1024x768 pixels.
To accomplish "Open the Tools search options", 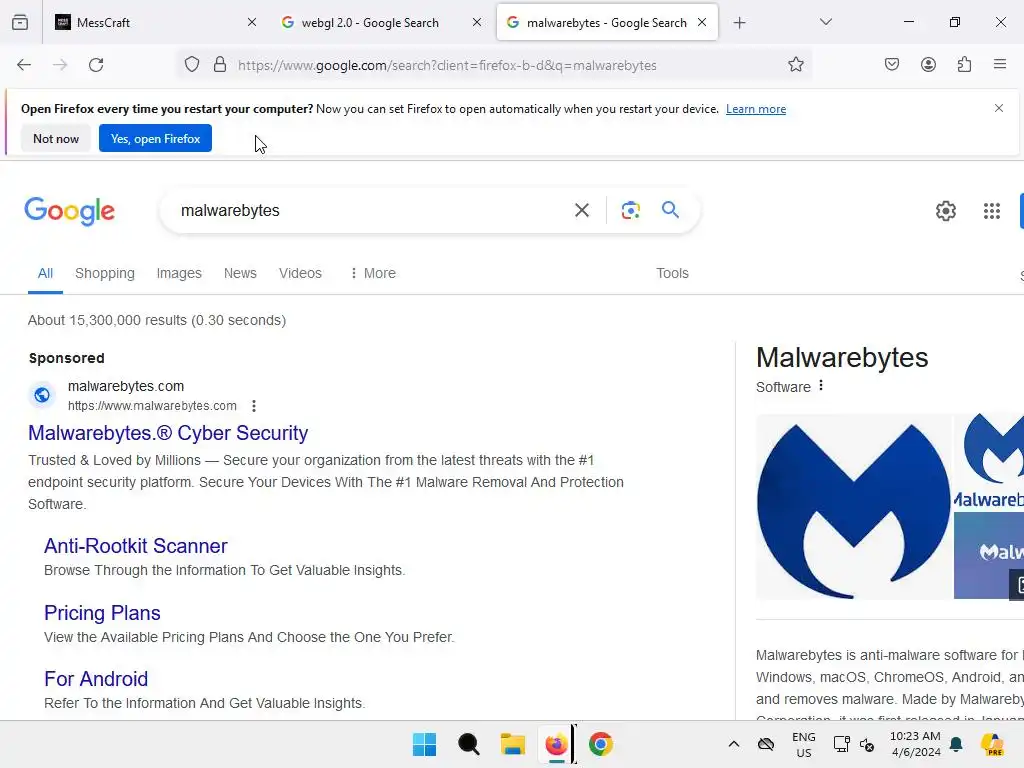I will [672, 273].
